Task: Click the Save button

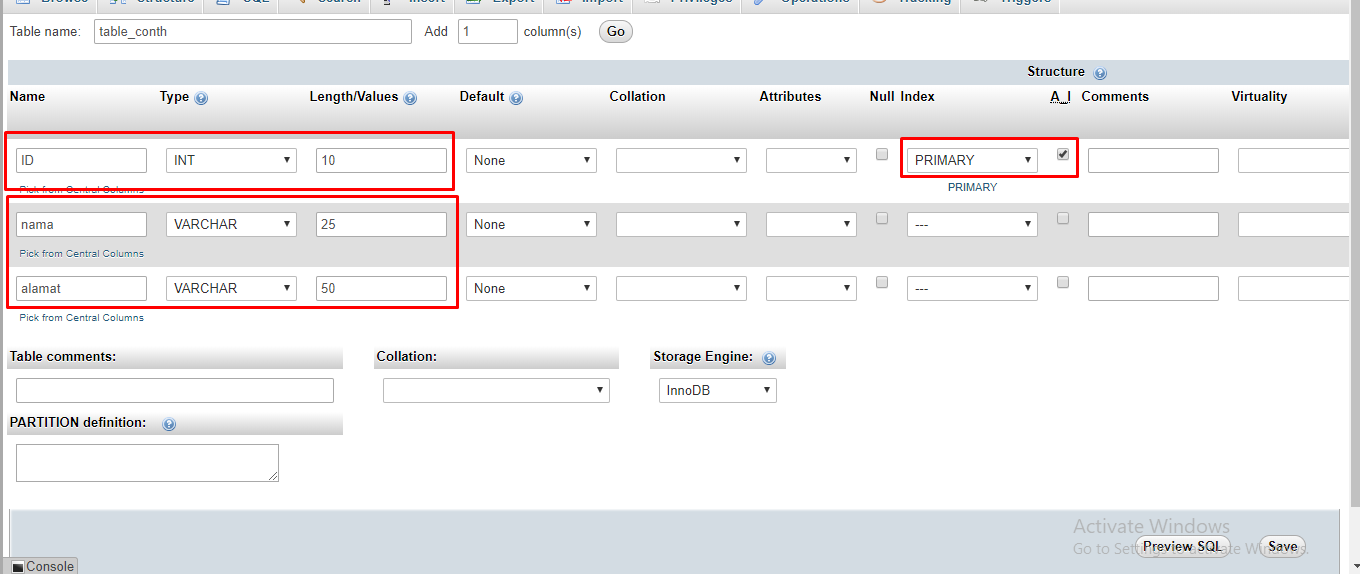Action: (1283, 546)
